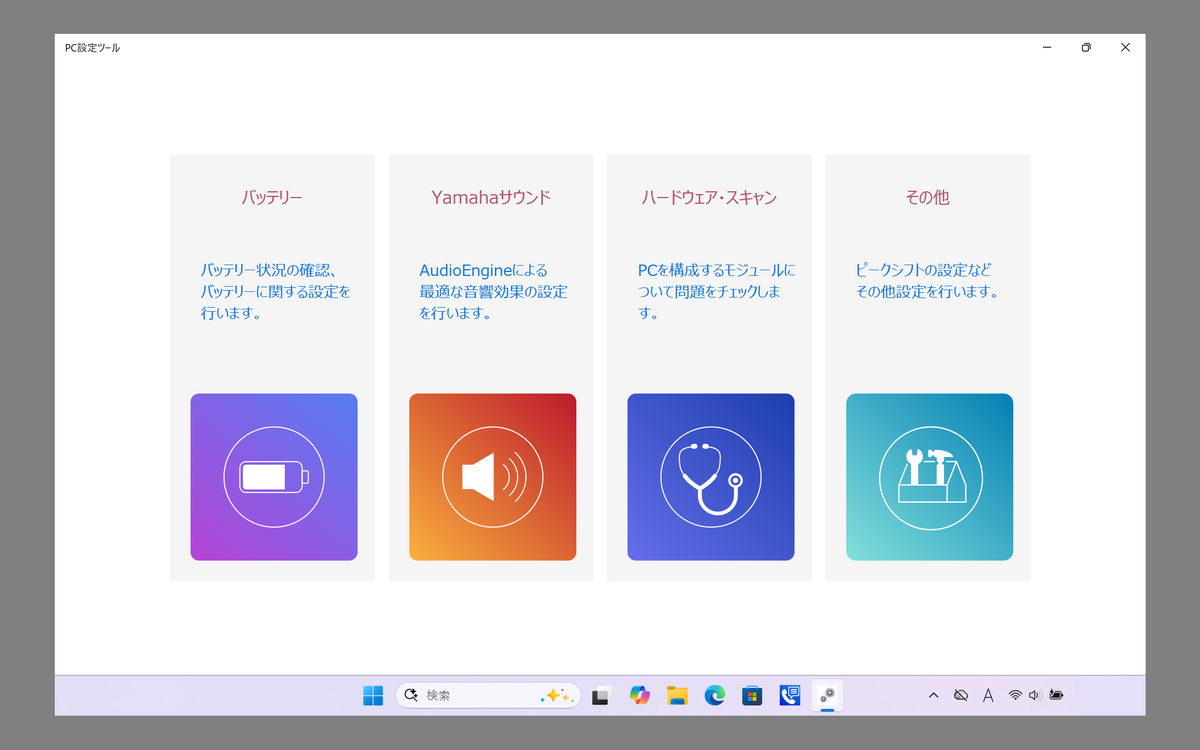Image resolution: width=1200 pixels, height=750 pixels.
Task: Click the taskbar 検索 search box
Action: (x=488, y=695)
